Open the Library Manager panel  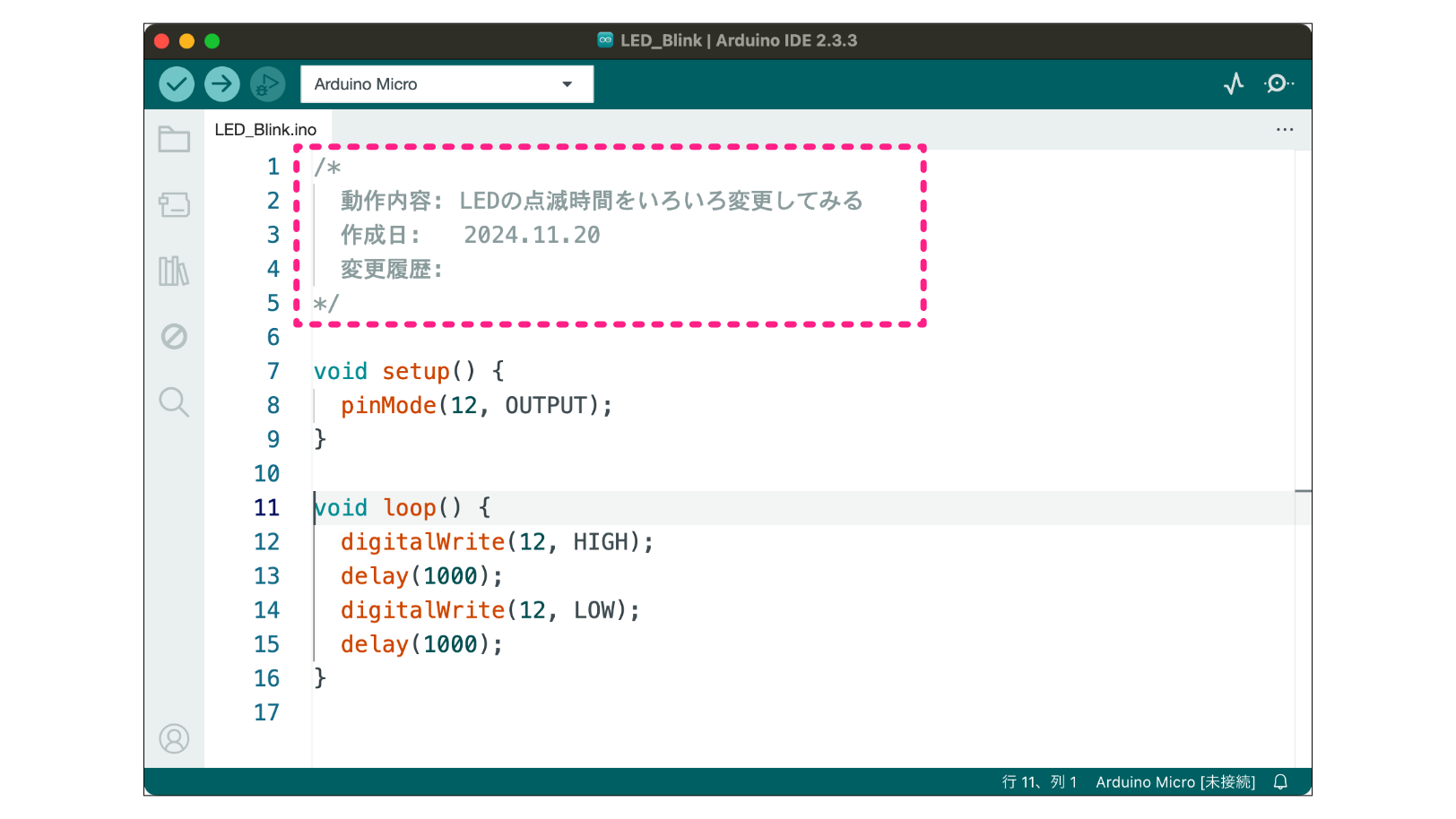click(x=174, y=271)
